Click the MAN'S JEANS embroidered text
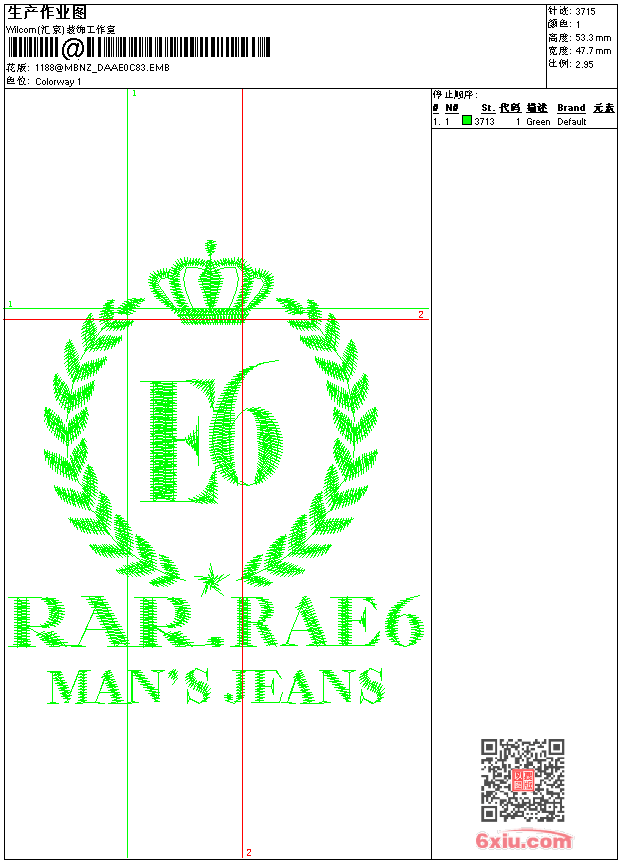Viewport: 620px width, 860px height. [x=215, y=686]
